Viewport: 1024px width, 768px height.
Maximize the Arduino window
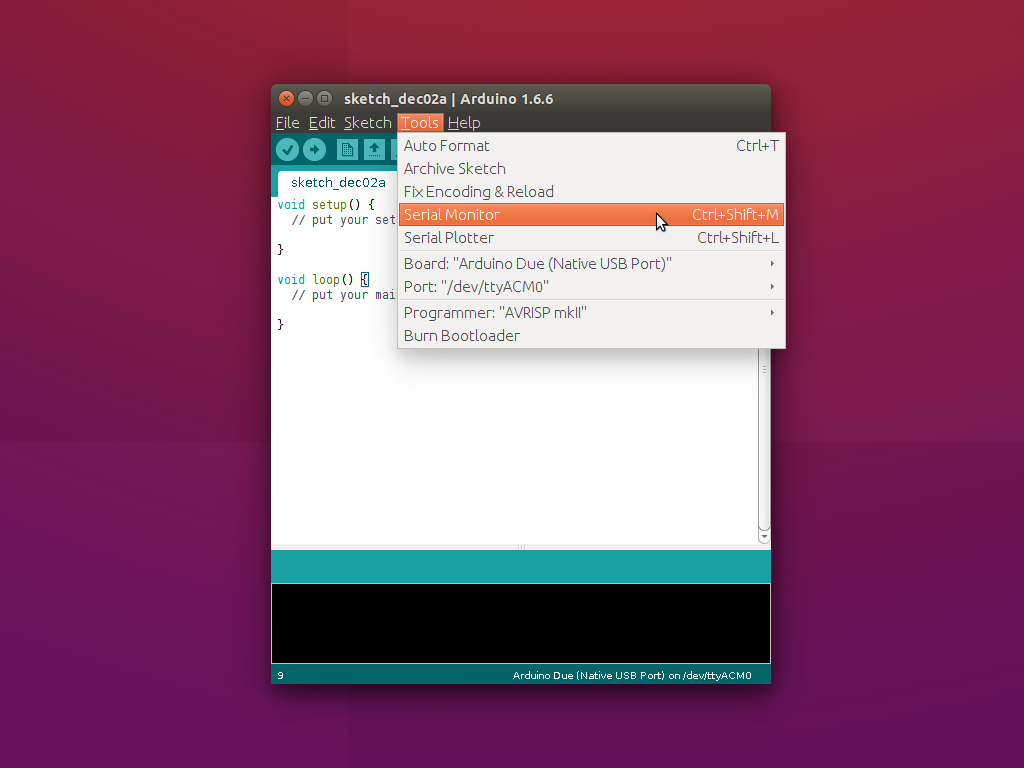coord(324,99)
